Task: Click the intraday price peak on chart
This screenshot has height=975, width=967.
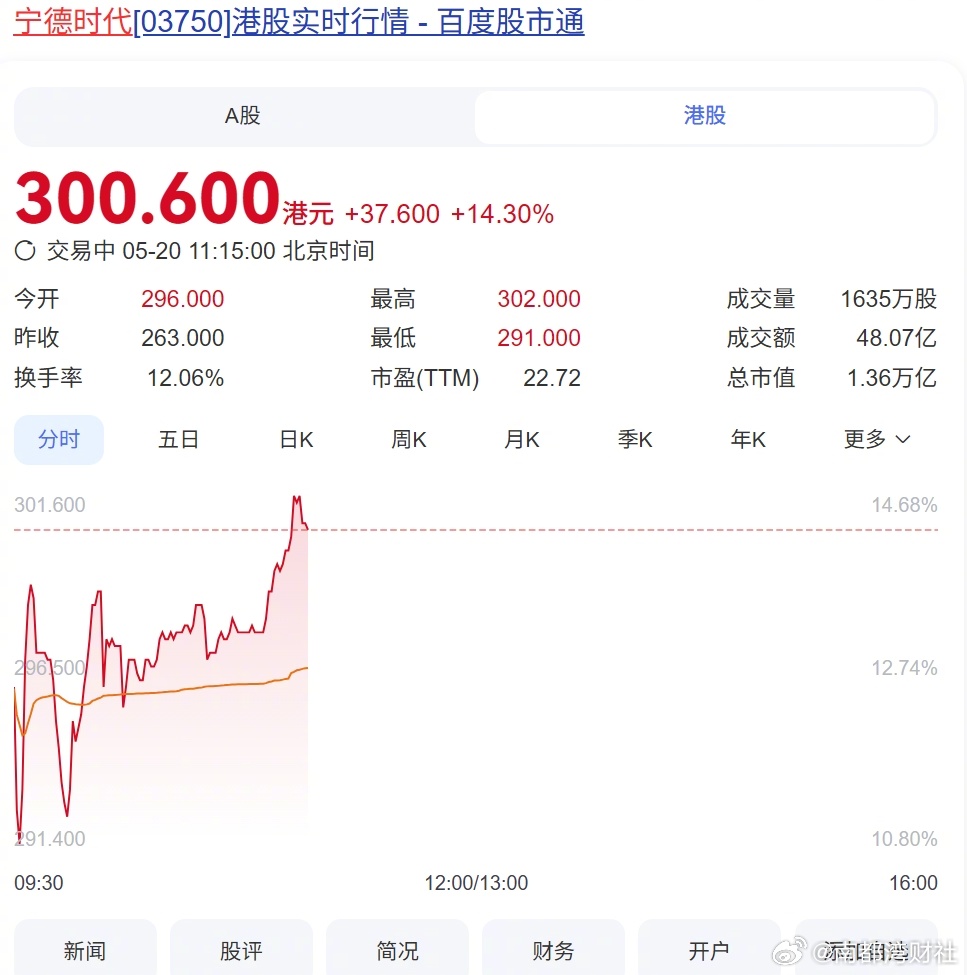Action: tap(297, 497)
